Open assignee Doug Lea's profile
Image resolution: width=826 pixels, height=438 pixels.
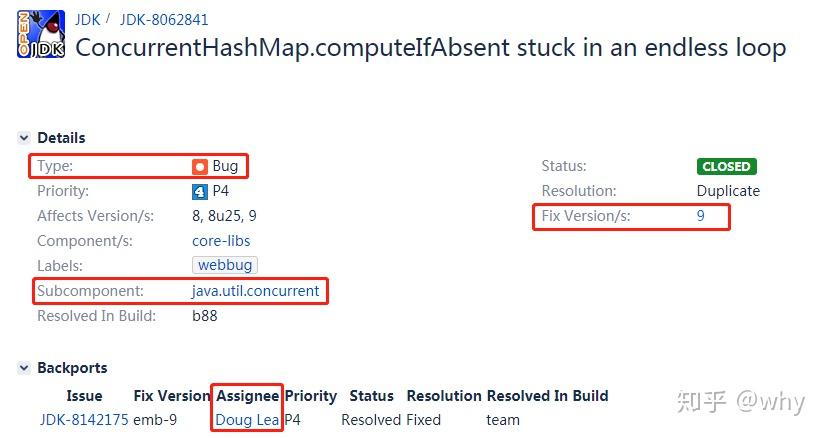[x=247, y=420]
